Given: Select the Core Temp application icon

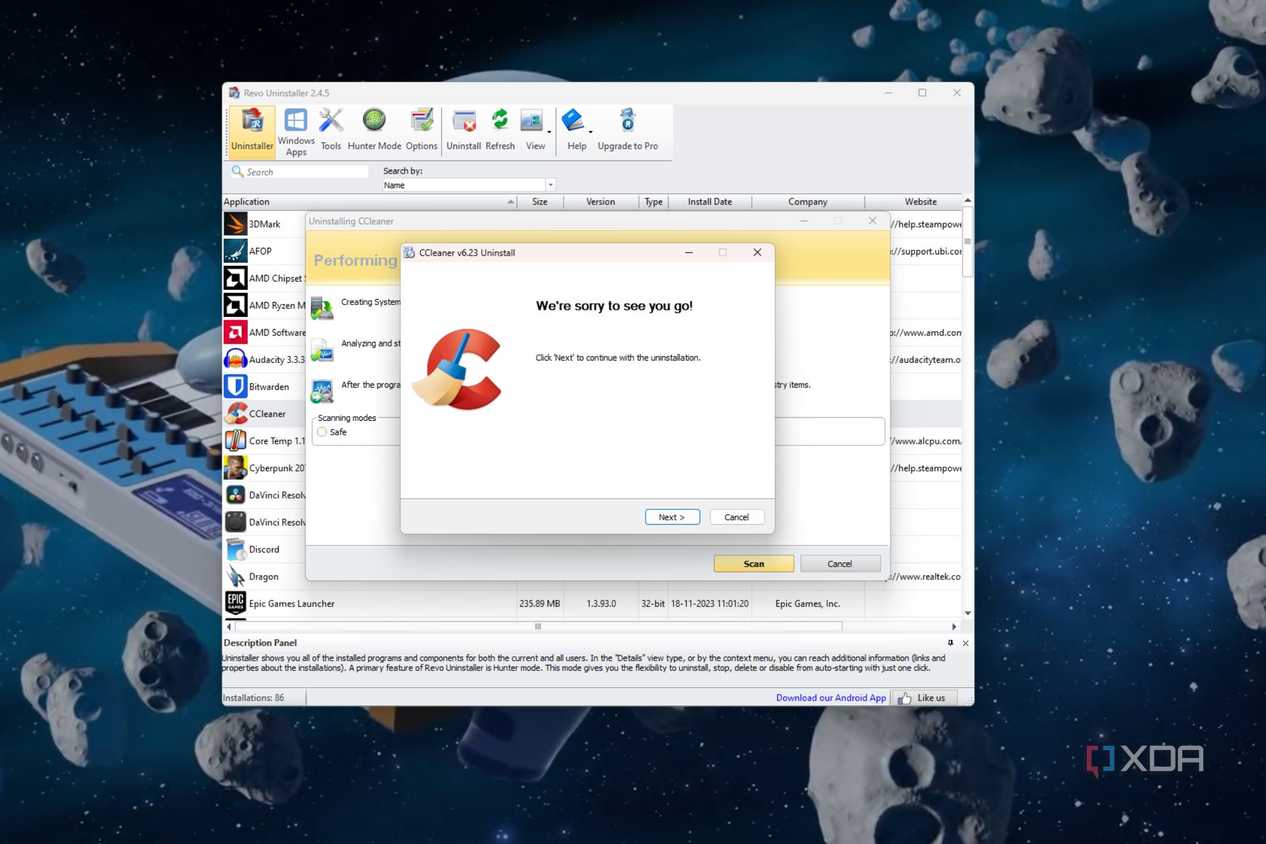Looking at the screenshot, I should coord(235,440).
